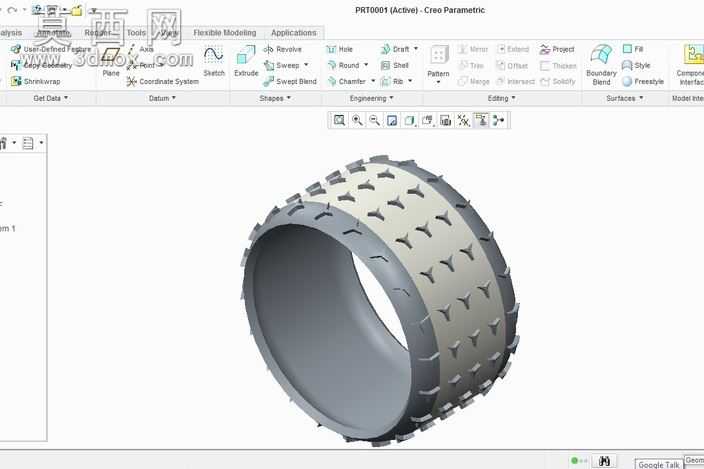Screen dimensions: 704x469
Task: Apply the Round tool
Action: [x=343, y=66]
